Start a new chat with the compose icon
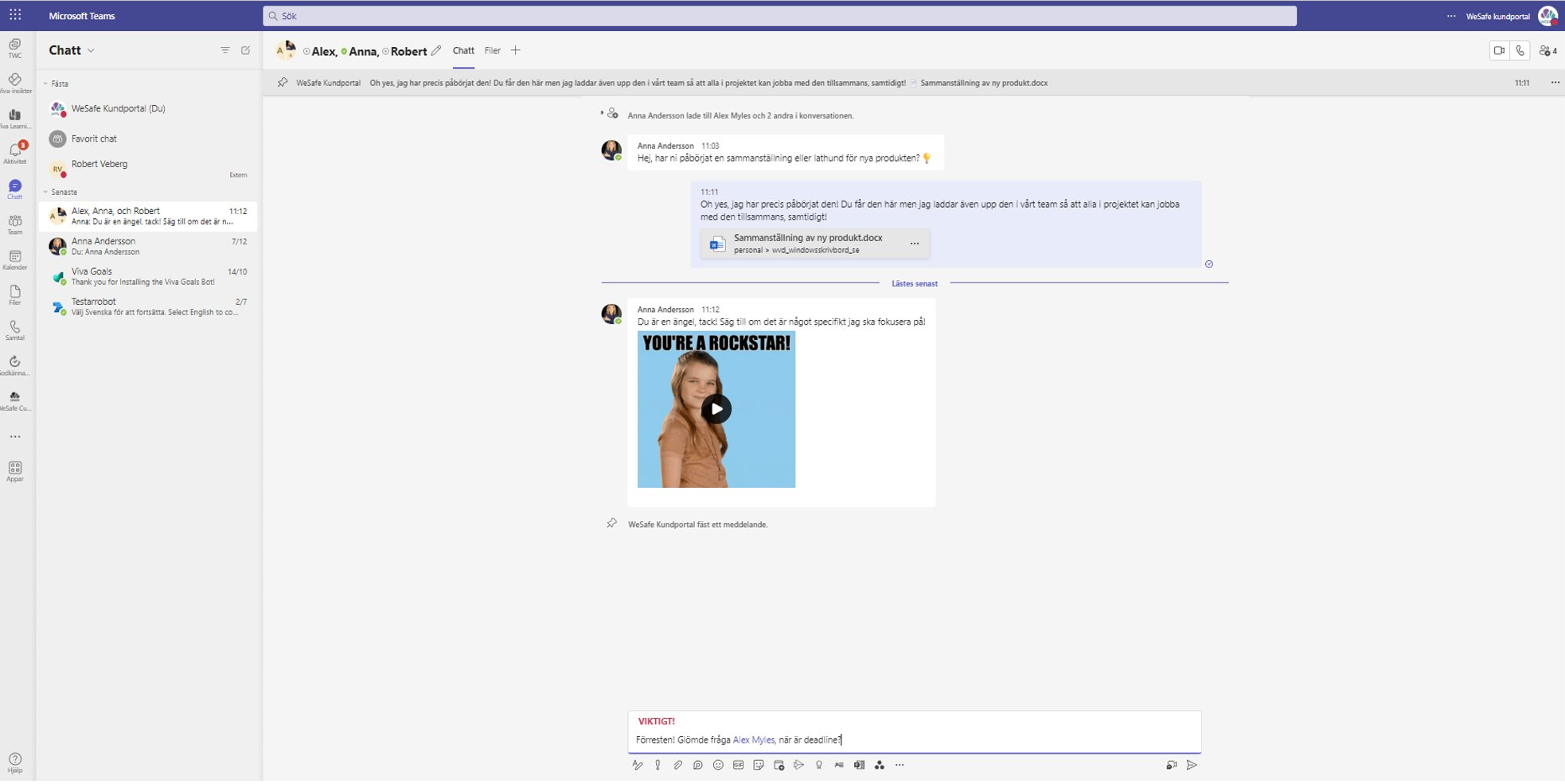This screenshot has height=784, width=1565. coord(246,50)
